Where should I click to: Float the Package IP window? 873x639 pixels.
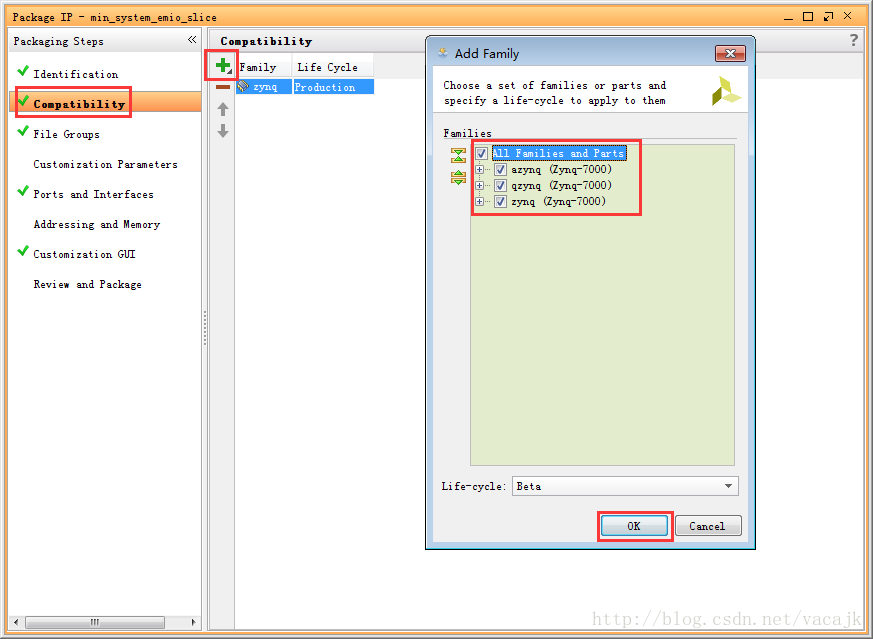click(828, 17)
